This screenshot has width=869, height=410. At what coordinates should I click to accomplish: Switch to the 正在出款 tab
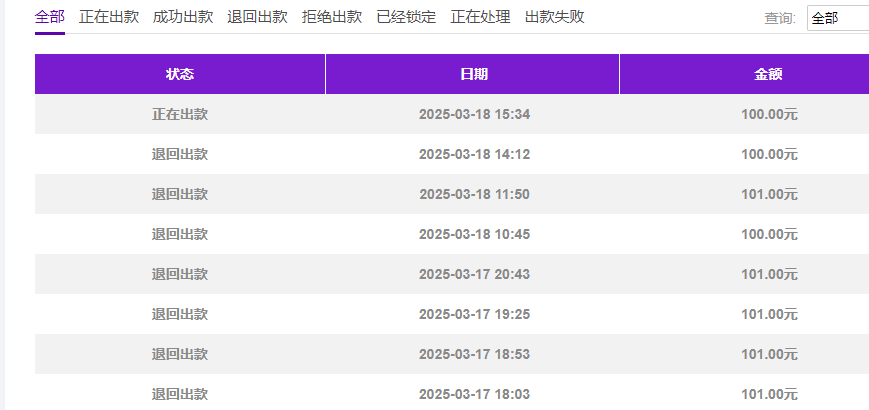[109, 17]
